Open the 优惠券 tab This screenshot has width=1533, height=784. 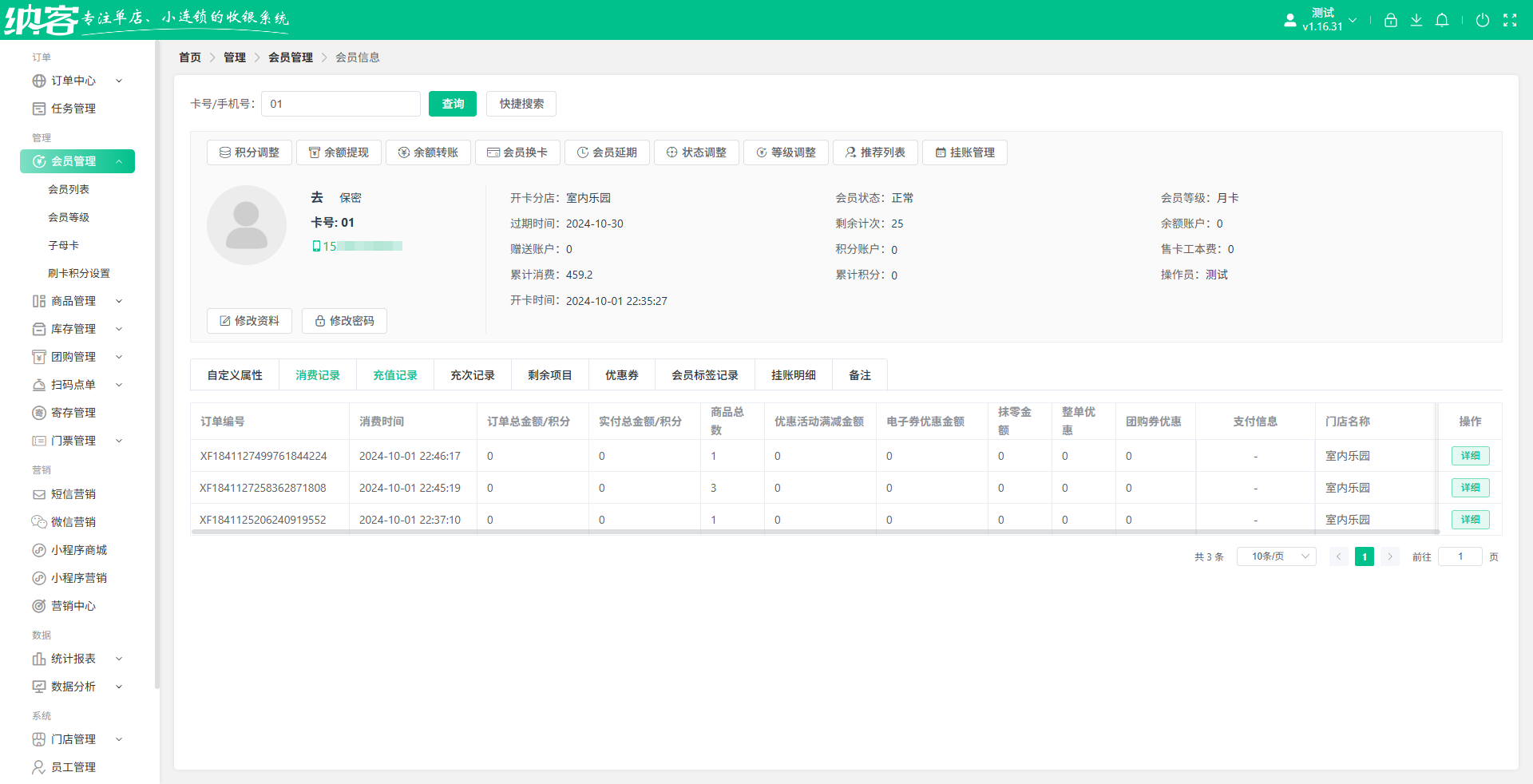622,374
